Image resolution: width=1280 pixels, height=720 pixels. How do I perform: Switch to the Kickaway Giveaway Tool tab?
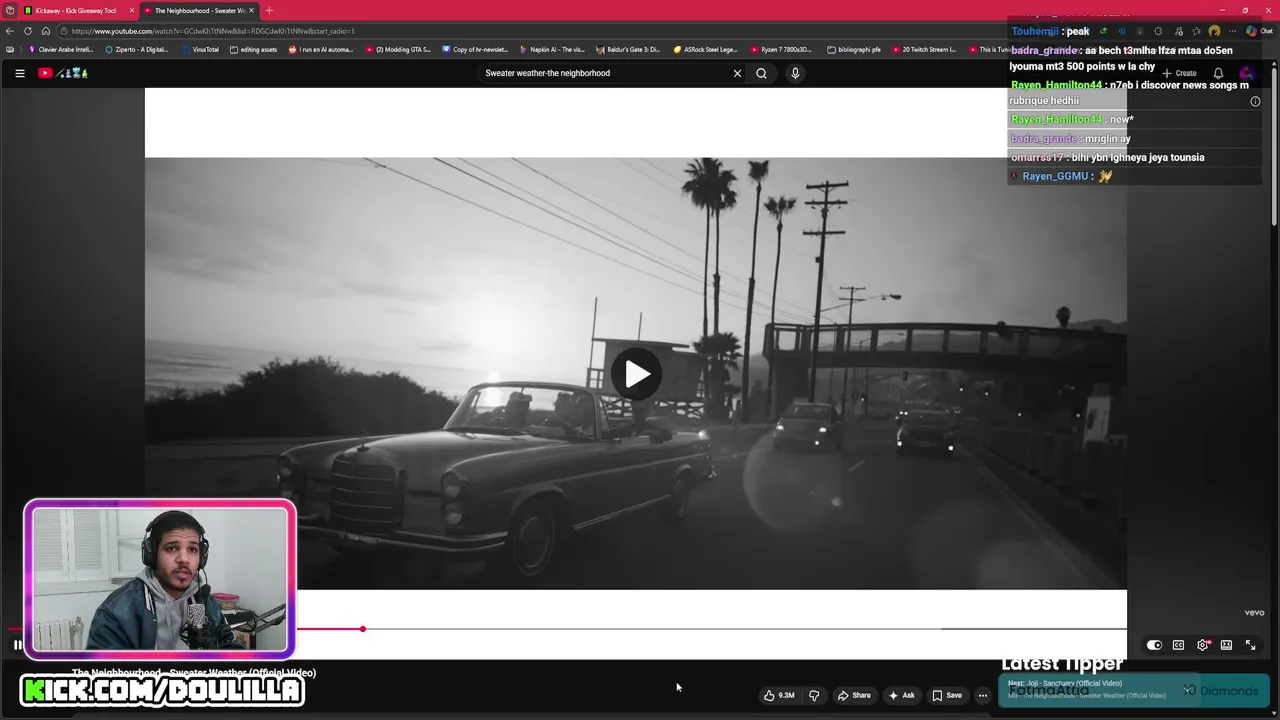tap(76, 10)
